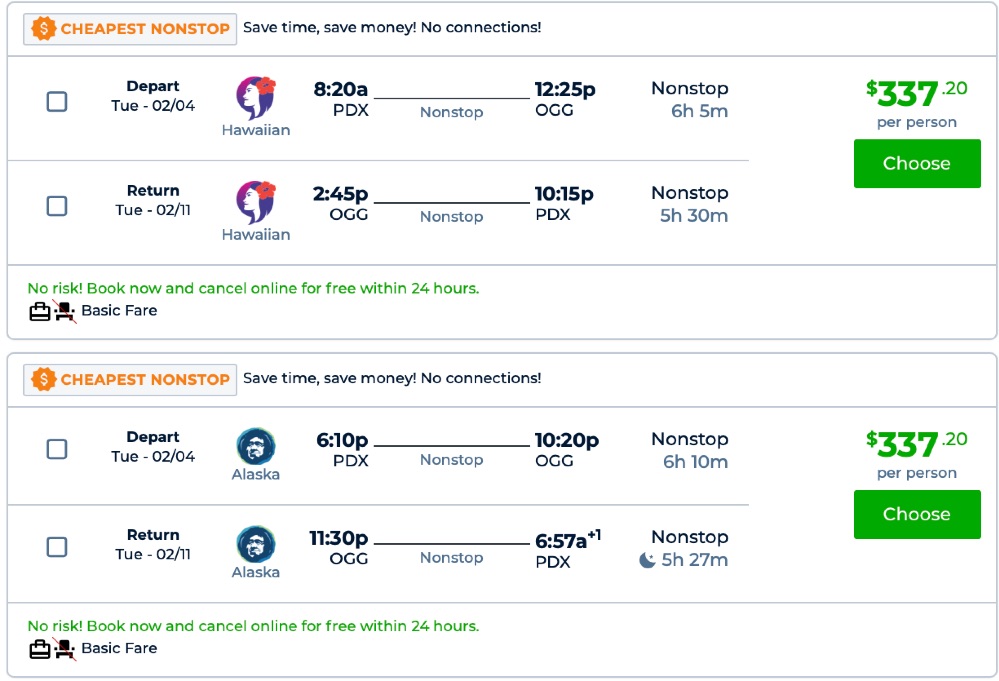Click Basic Fare text under Alaska flights
Screen dimensions: 999x681
click(119, 649)
